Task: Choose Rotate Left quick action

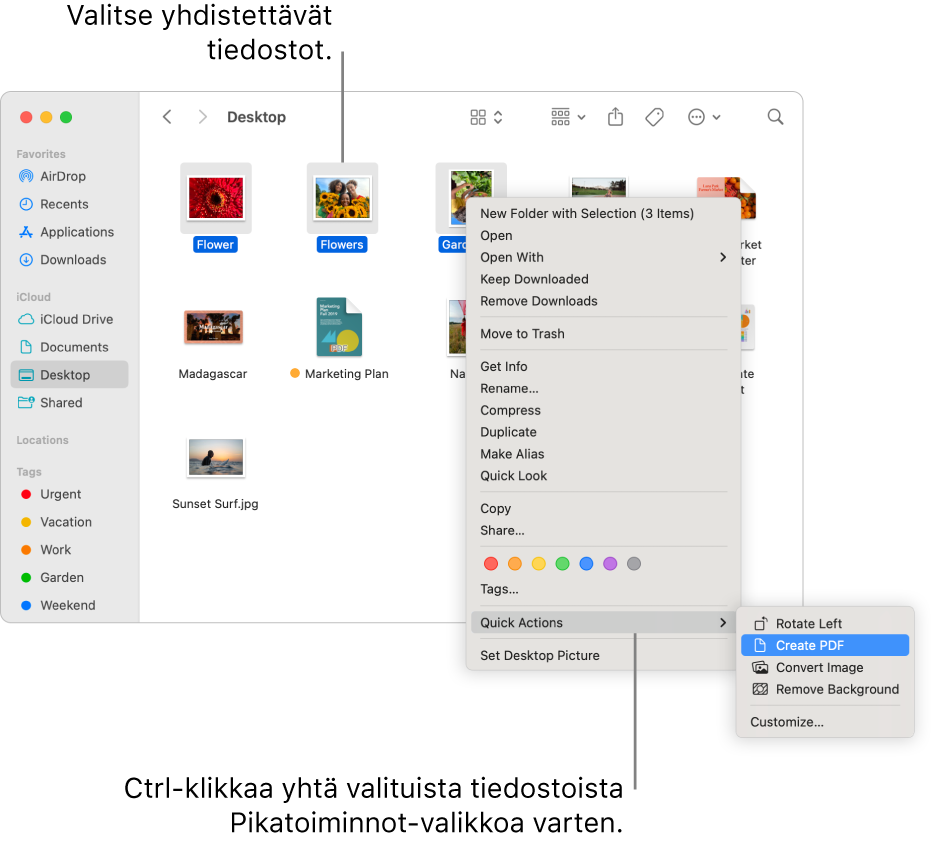Action: [825, 624]
